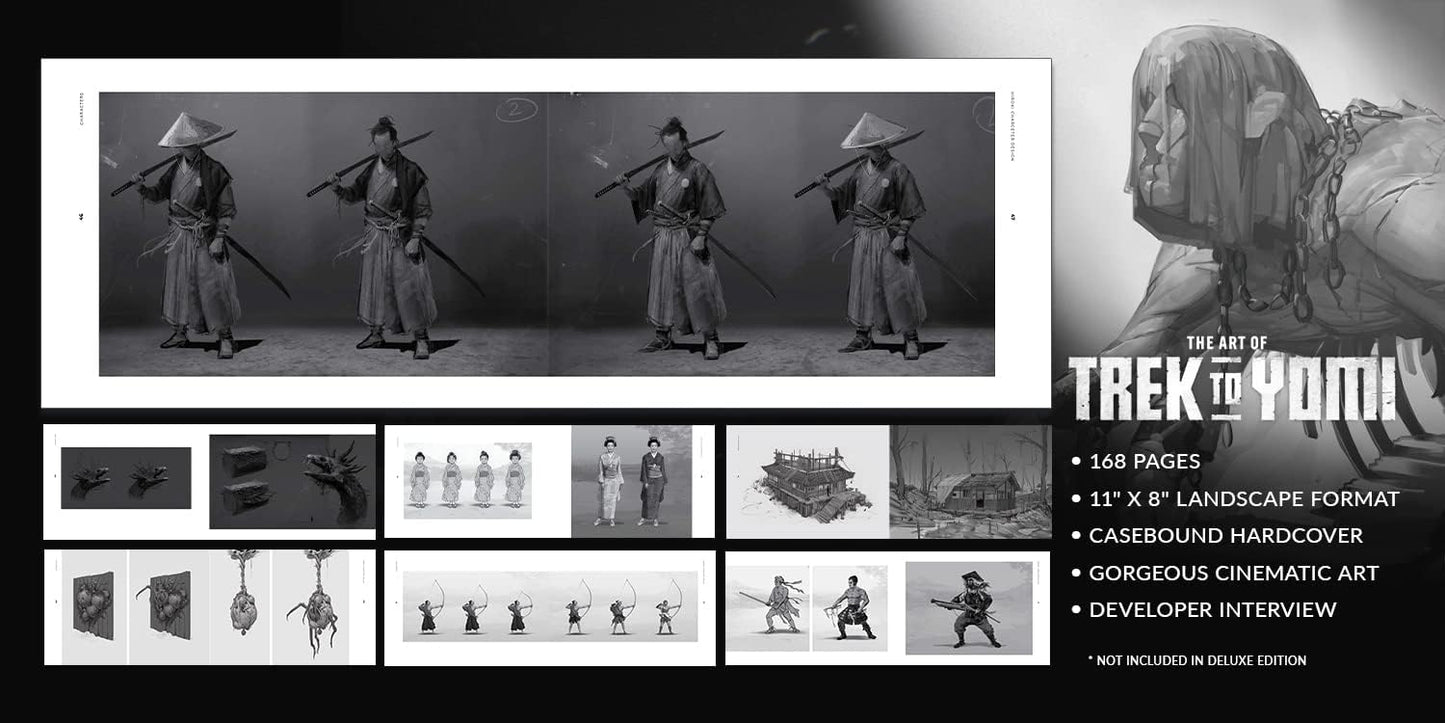1445x723 pixels.
Task: Open the kimono women character spread
Action: click(549, 481)
